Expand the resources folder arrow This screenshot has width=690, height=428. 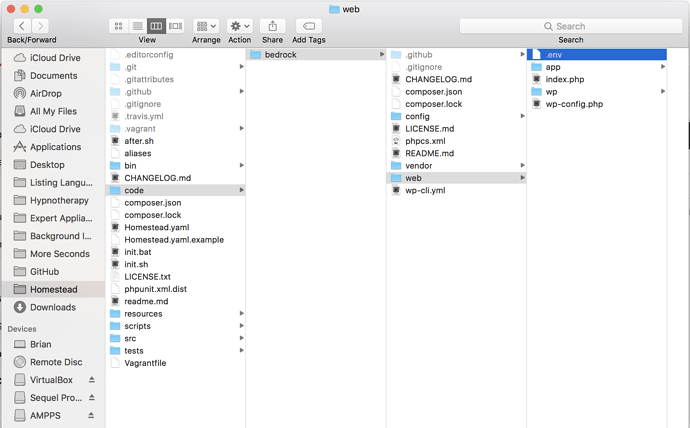pos(242,313)
